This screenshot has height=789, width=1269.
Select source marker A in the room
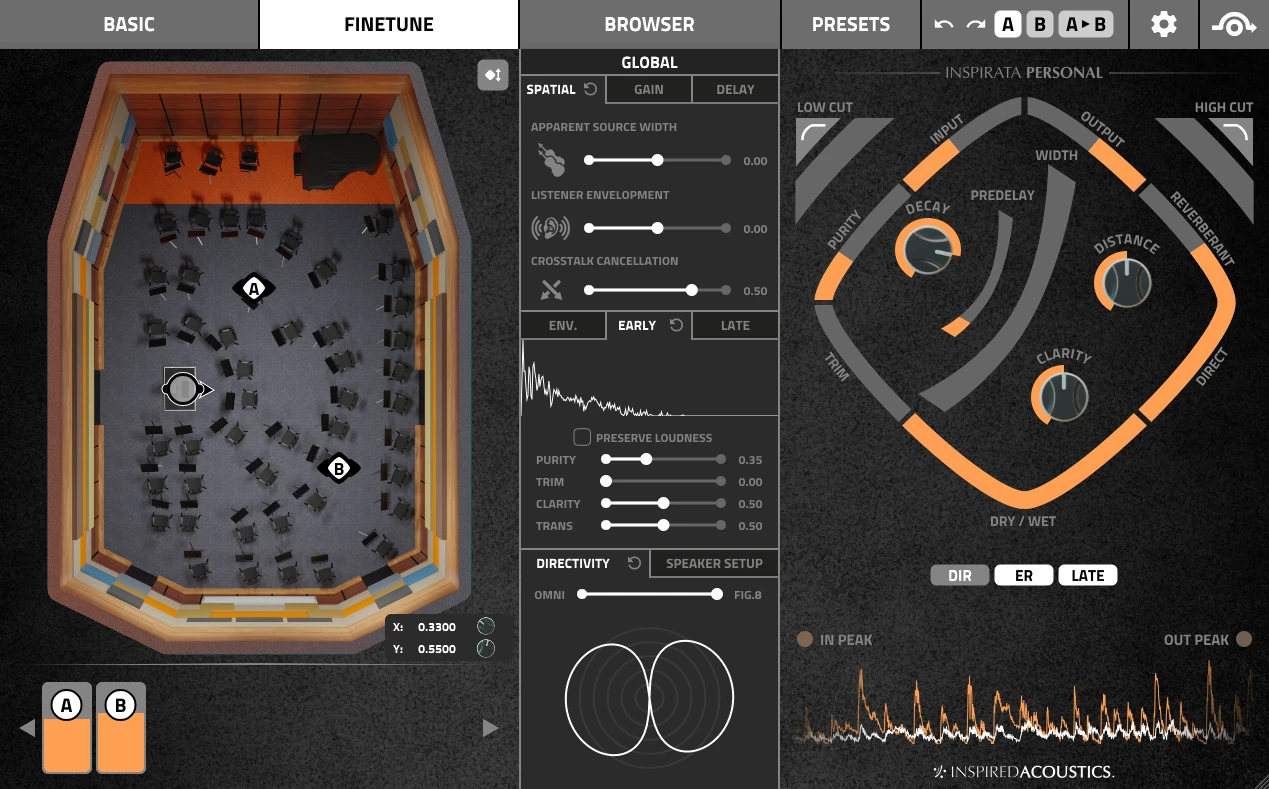(x=254, y=289)
